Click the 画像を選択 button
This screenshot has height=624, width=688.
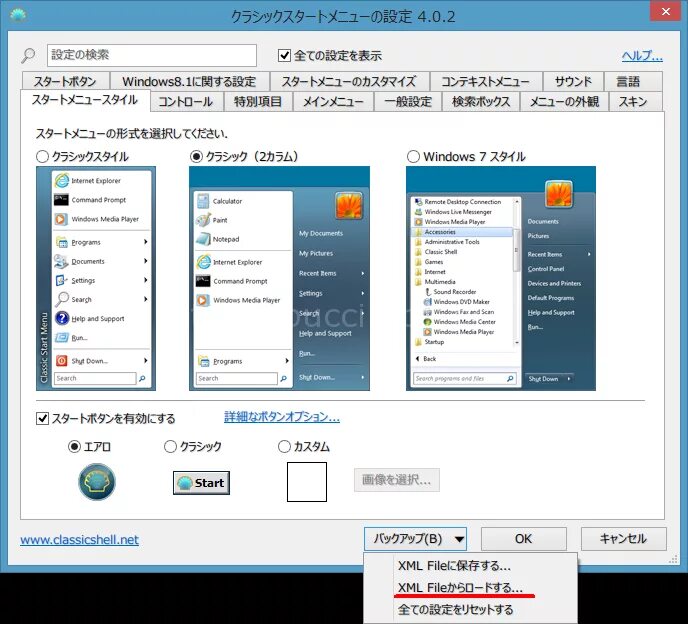point(397,480)
